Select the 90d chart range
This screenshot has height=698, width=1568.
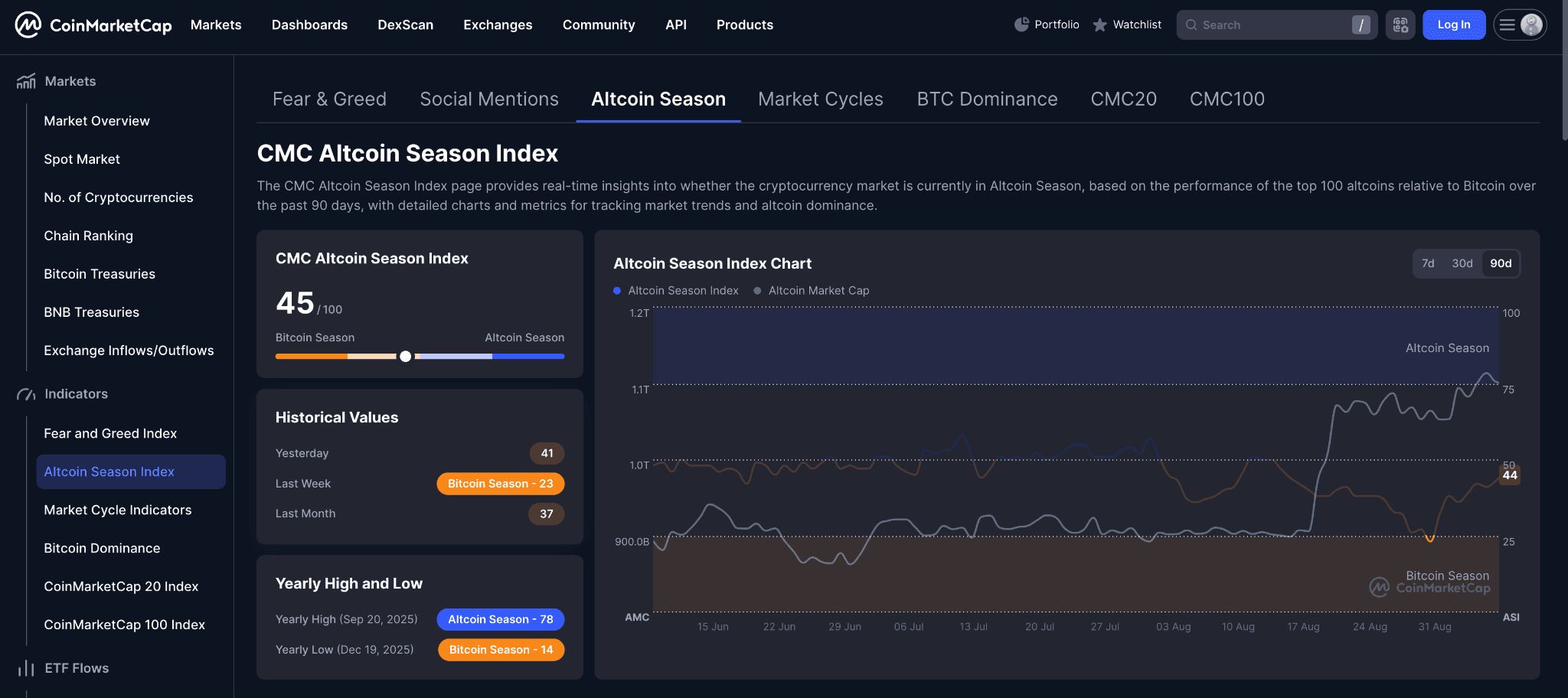pos(1501,263)
